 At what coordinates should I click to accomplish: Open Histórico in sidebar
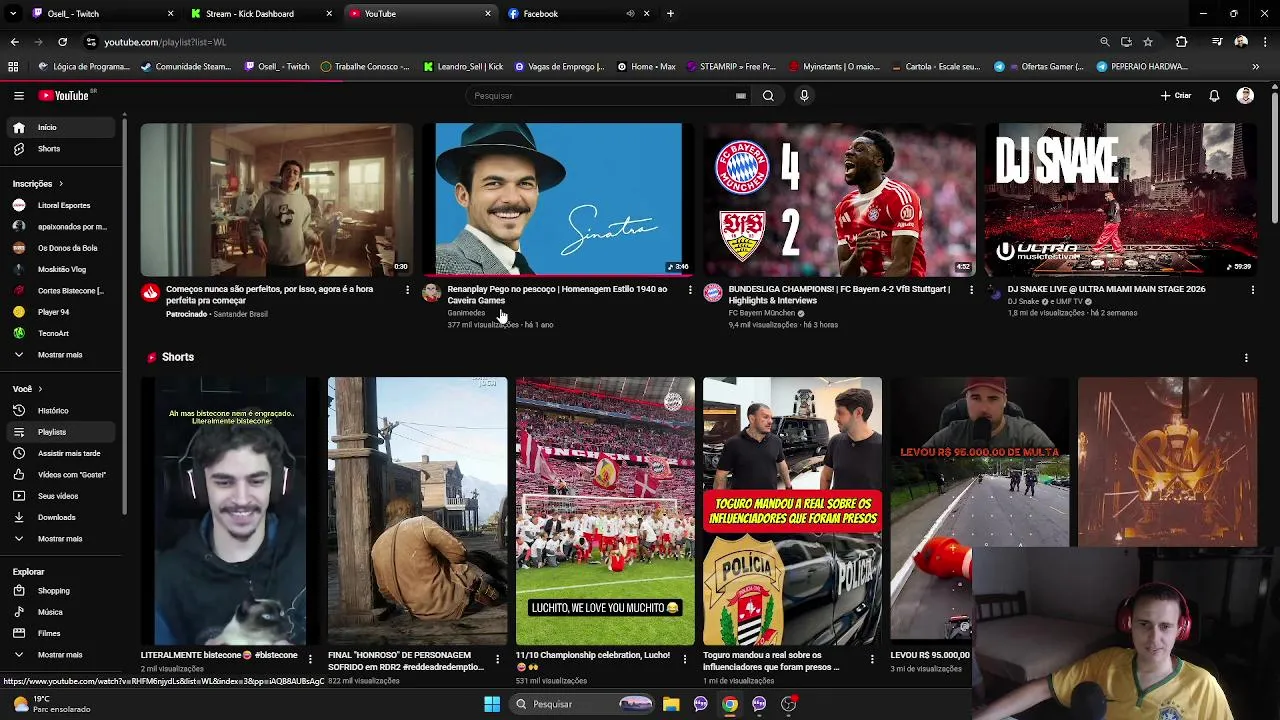tap(63, 411)
